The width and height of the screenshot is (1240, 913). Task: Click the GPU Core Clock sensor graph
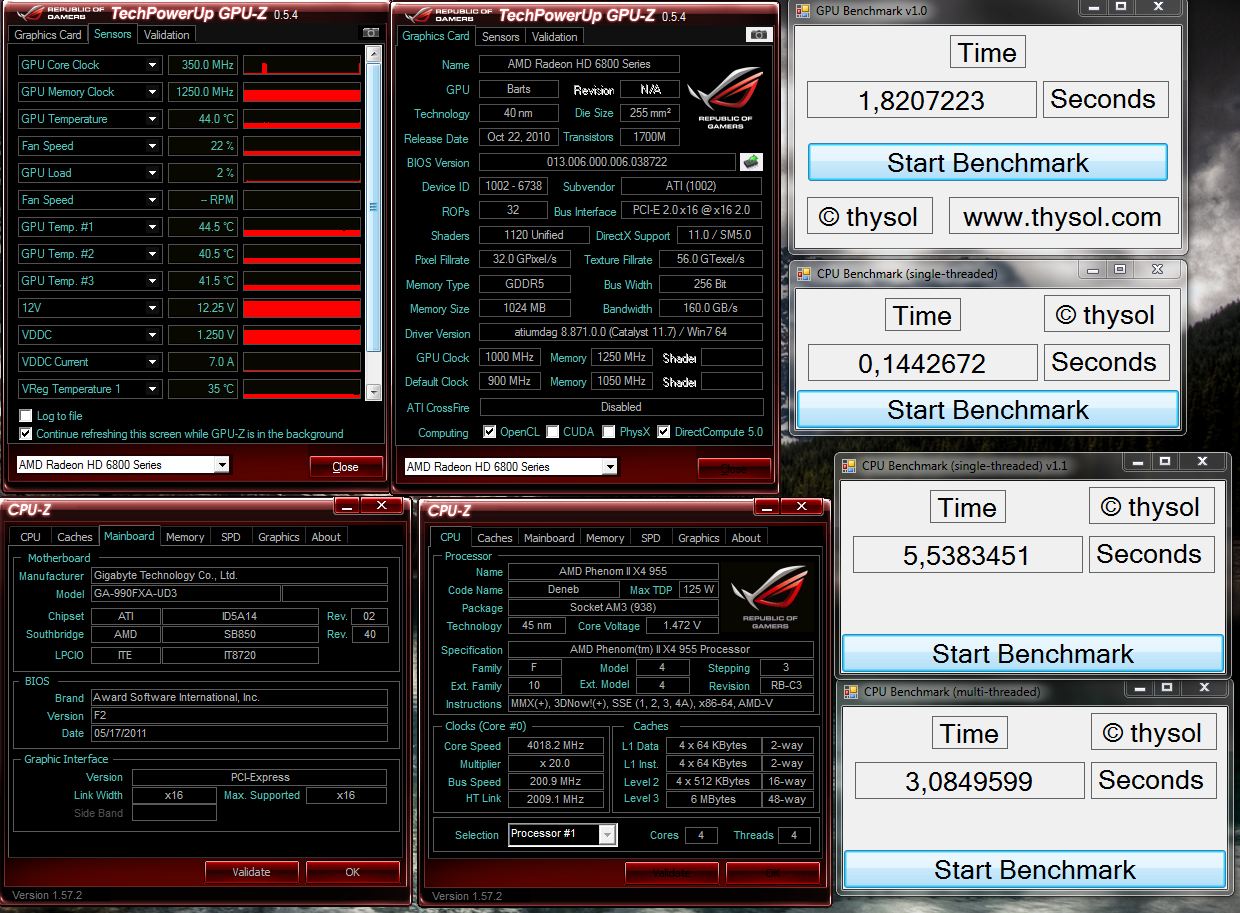click(302, 65)
